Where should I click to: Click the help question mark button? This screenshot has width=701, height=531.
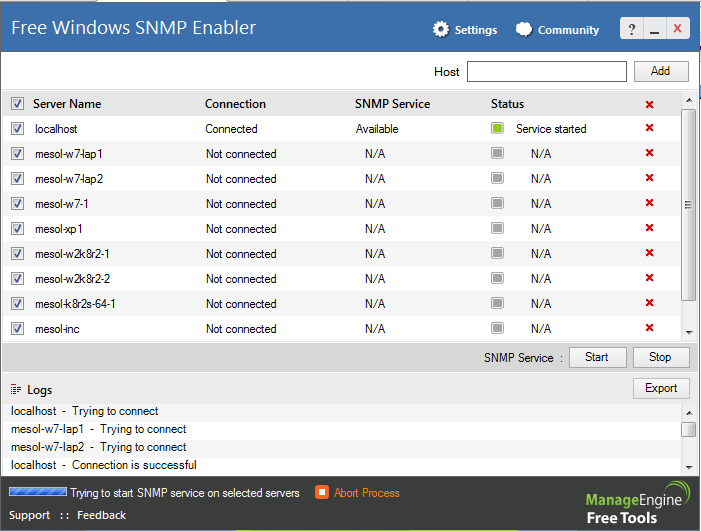[x=631, y=29]
